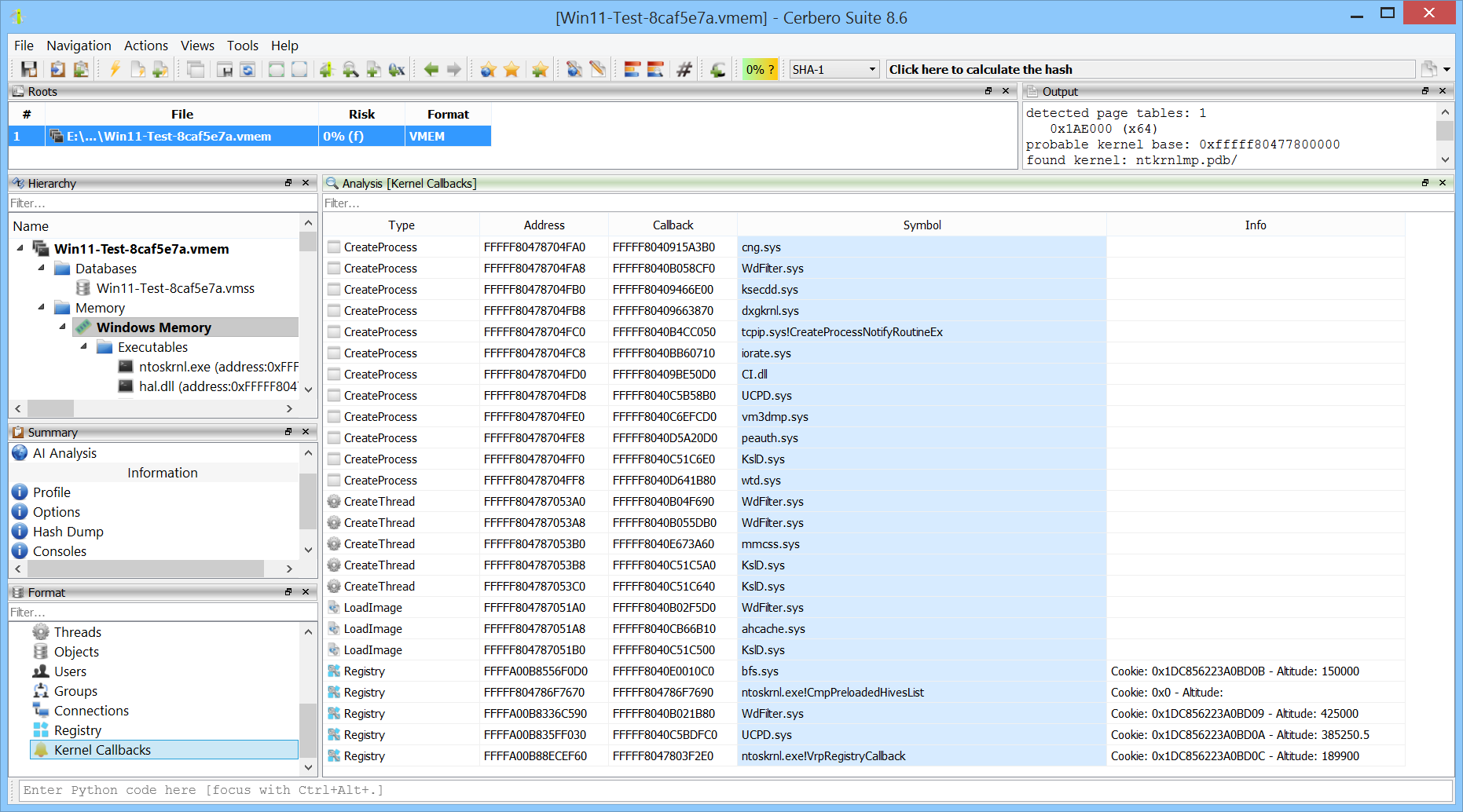
Task: Open the Navigation menu
Action: pyautogui.click(x=79, y=46)
